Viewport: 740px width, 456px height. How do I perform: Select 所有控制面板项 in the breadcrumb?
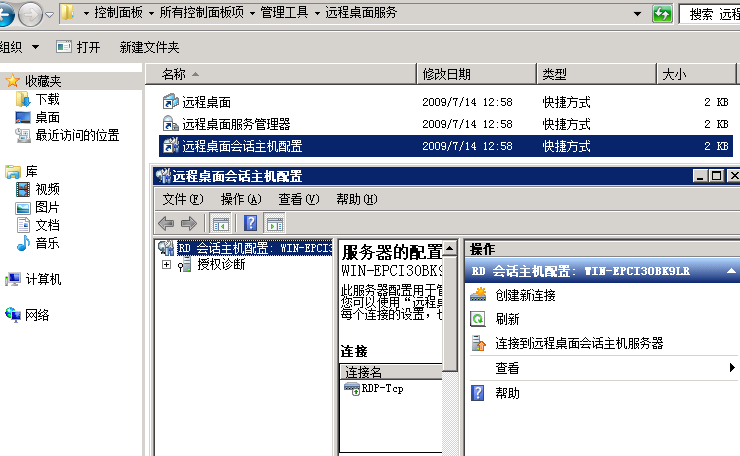coord(202,13)
